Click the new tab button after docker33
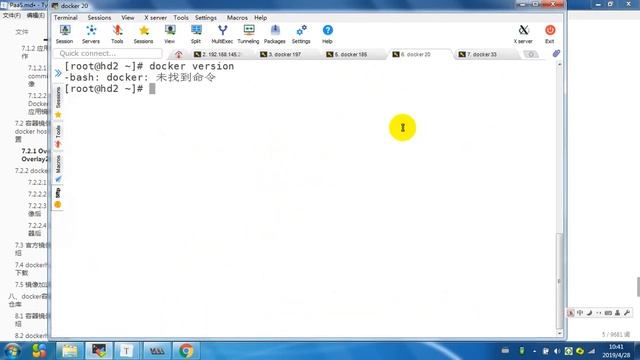640x360 pixels. pos(531,54)
